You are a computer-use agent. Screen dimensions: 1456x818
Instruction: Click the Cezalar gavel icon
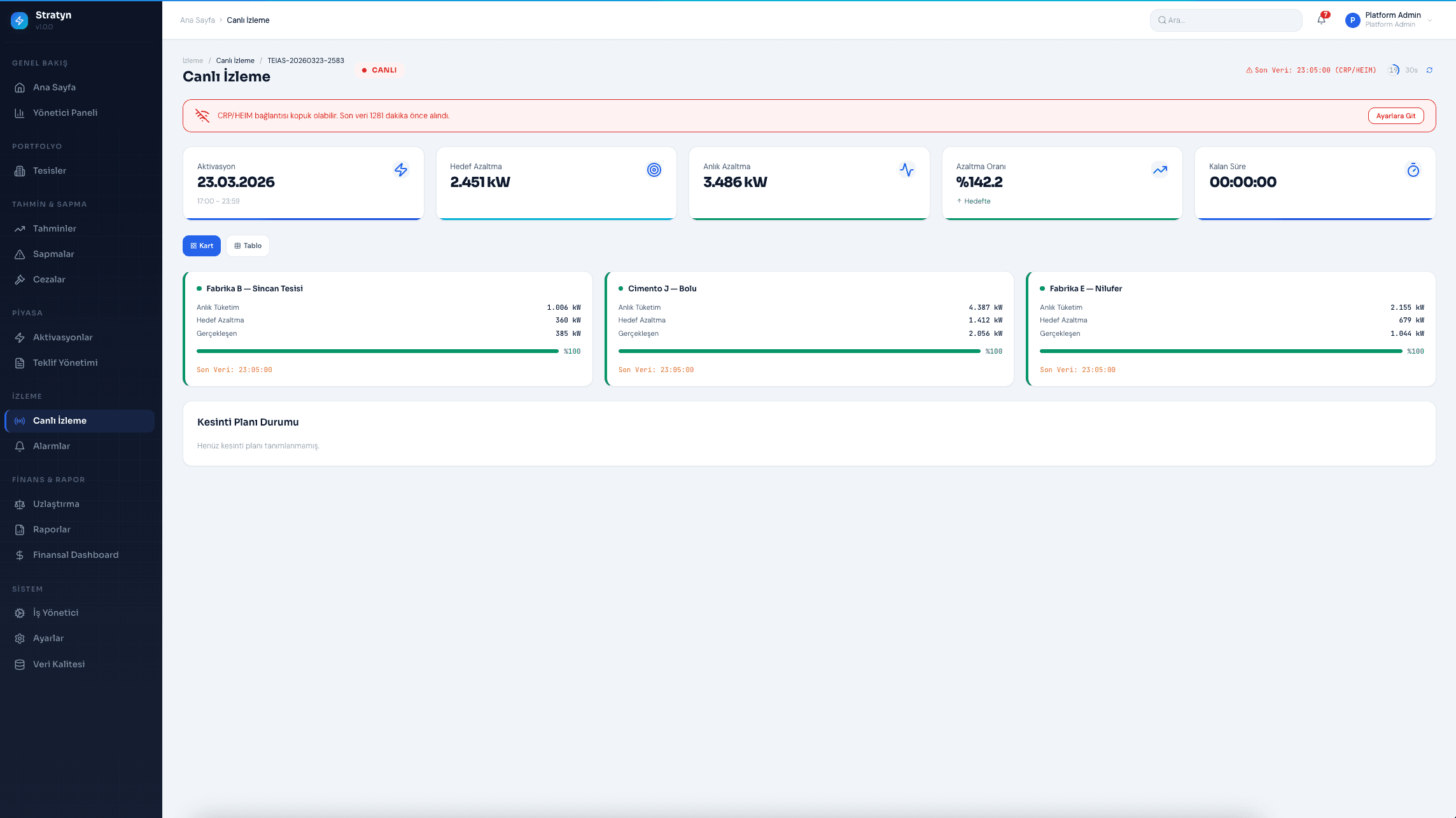click(x=19, y=279)
